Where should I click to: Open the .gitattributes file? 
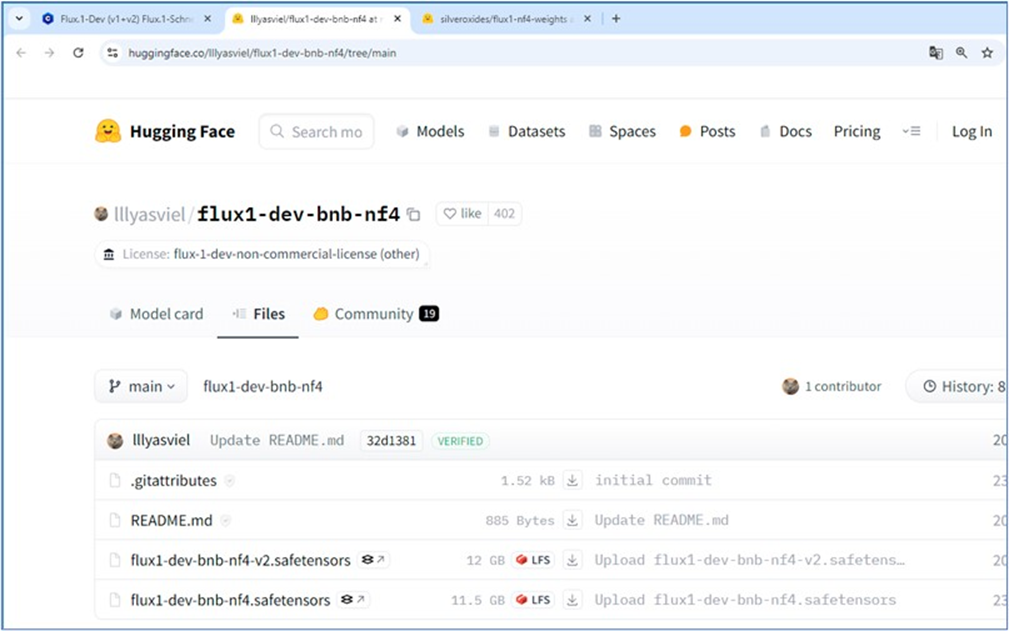tap(174, 480)
